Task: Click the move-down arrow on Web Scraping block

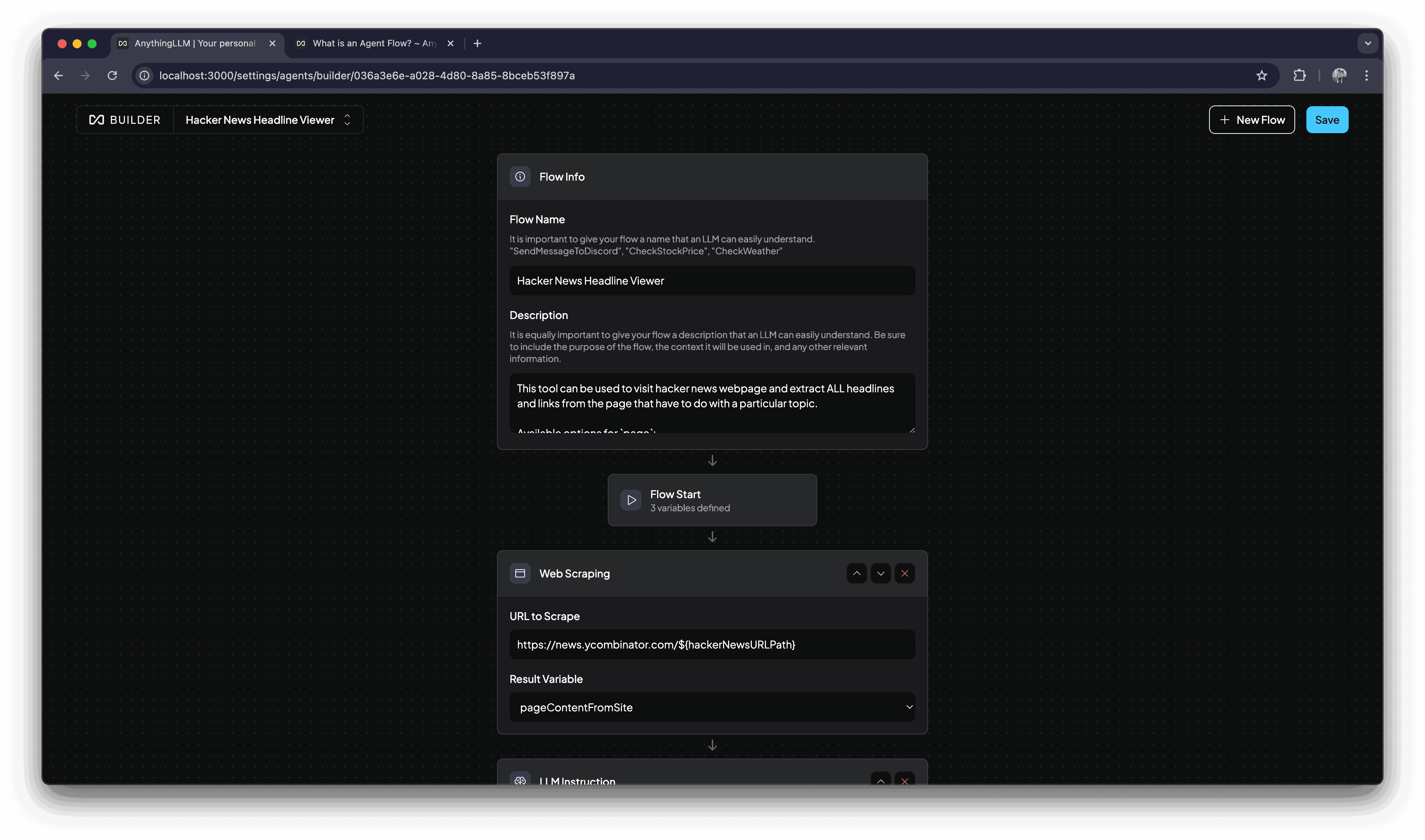Action: pos(880,573)
